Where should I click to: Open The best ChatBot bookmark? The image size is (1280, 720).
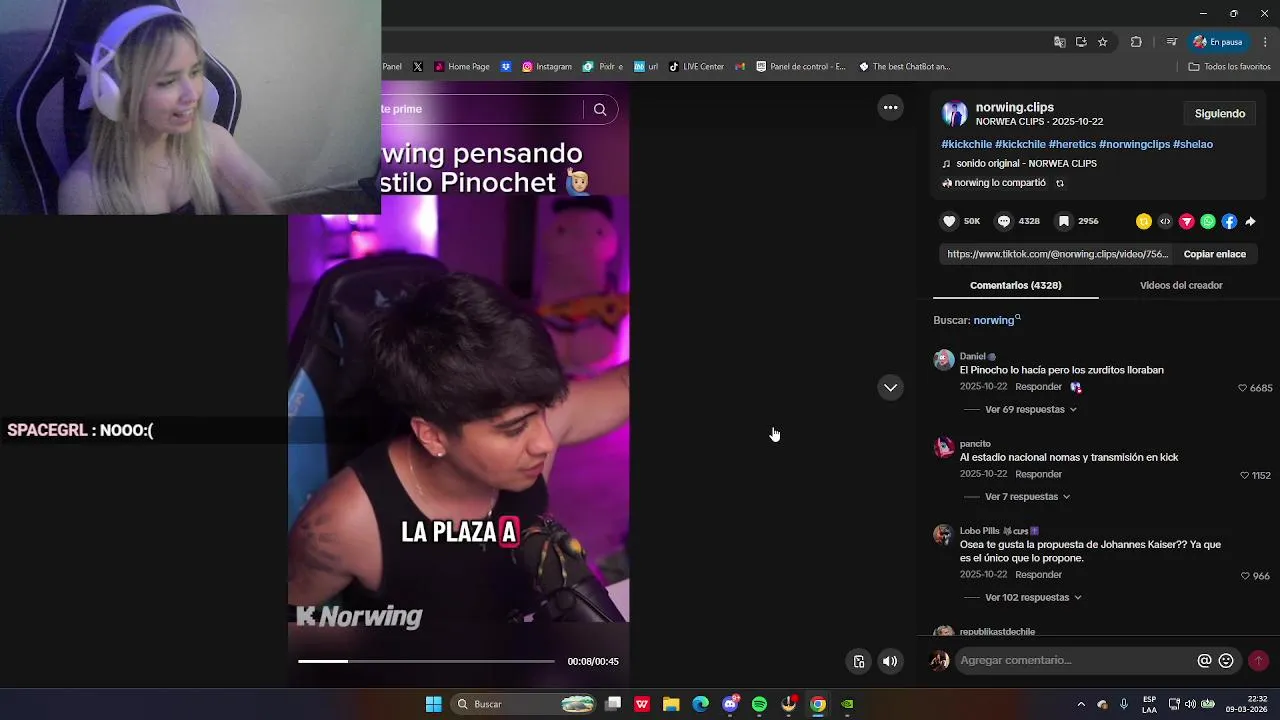pos(904,67)
